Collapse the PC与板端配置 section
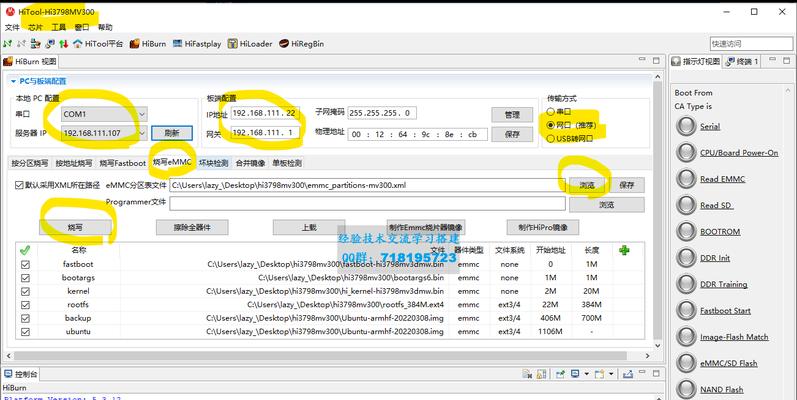This screenshot has height=400, width=797. (x=13, y=81)
